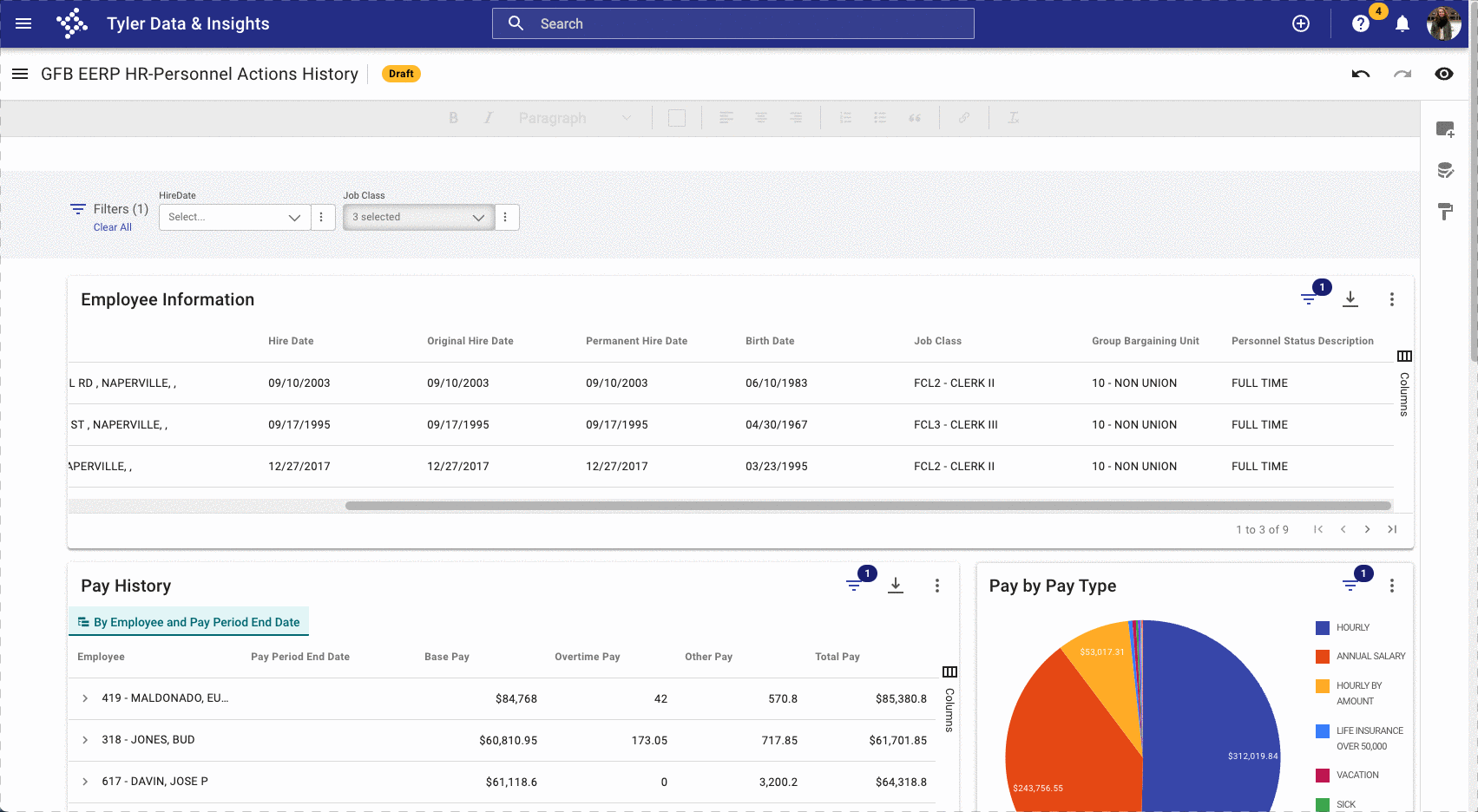1478x812 pixels.
Task: Open Employee Information Columns side panel
Action: [x=1404, y=383]
